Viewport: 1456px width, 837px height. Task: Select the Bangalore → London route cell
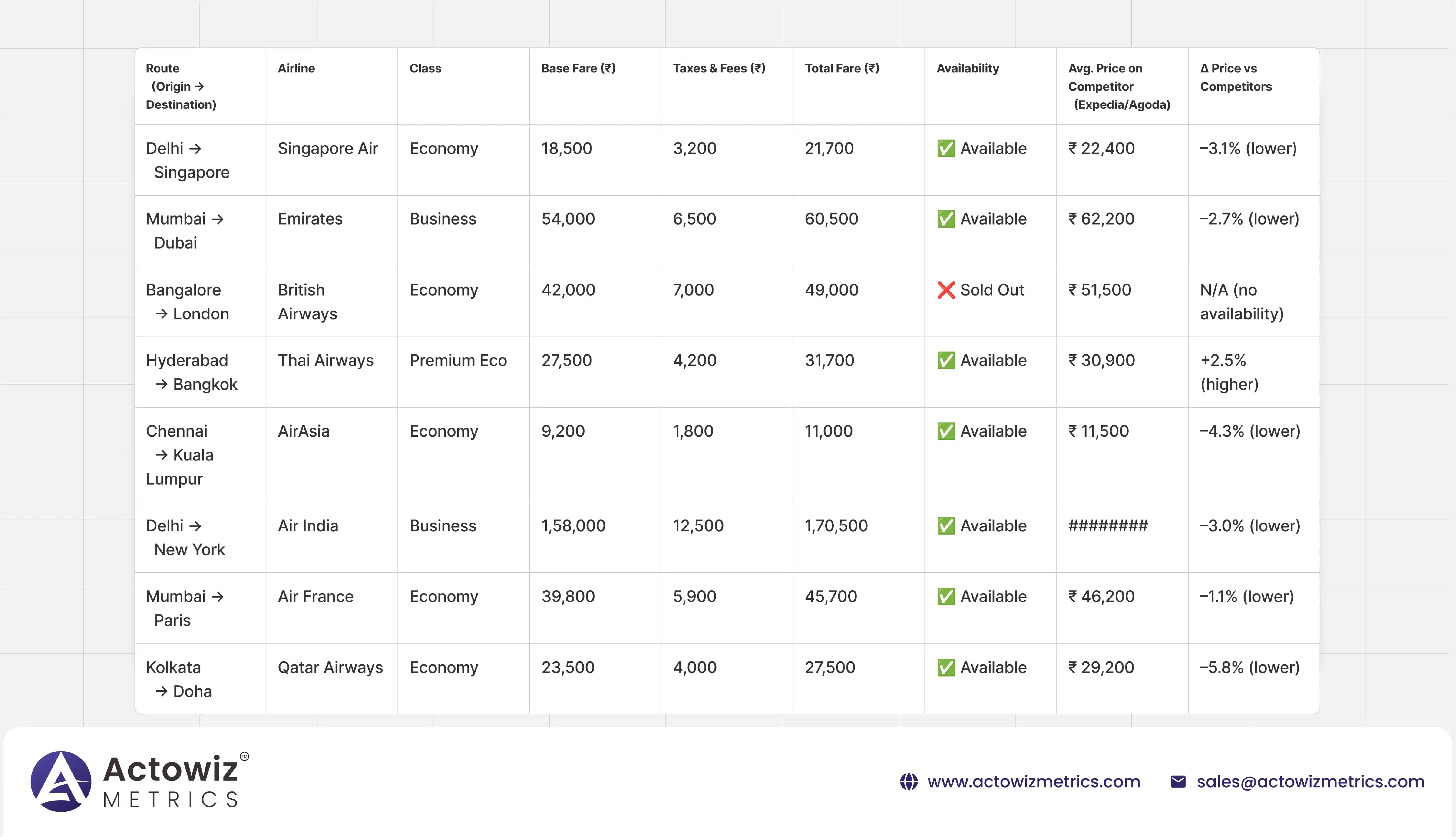click(x=188, y=302)
